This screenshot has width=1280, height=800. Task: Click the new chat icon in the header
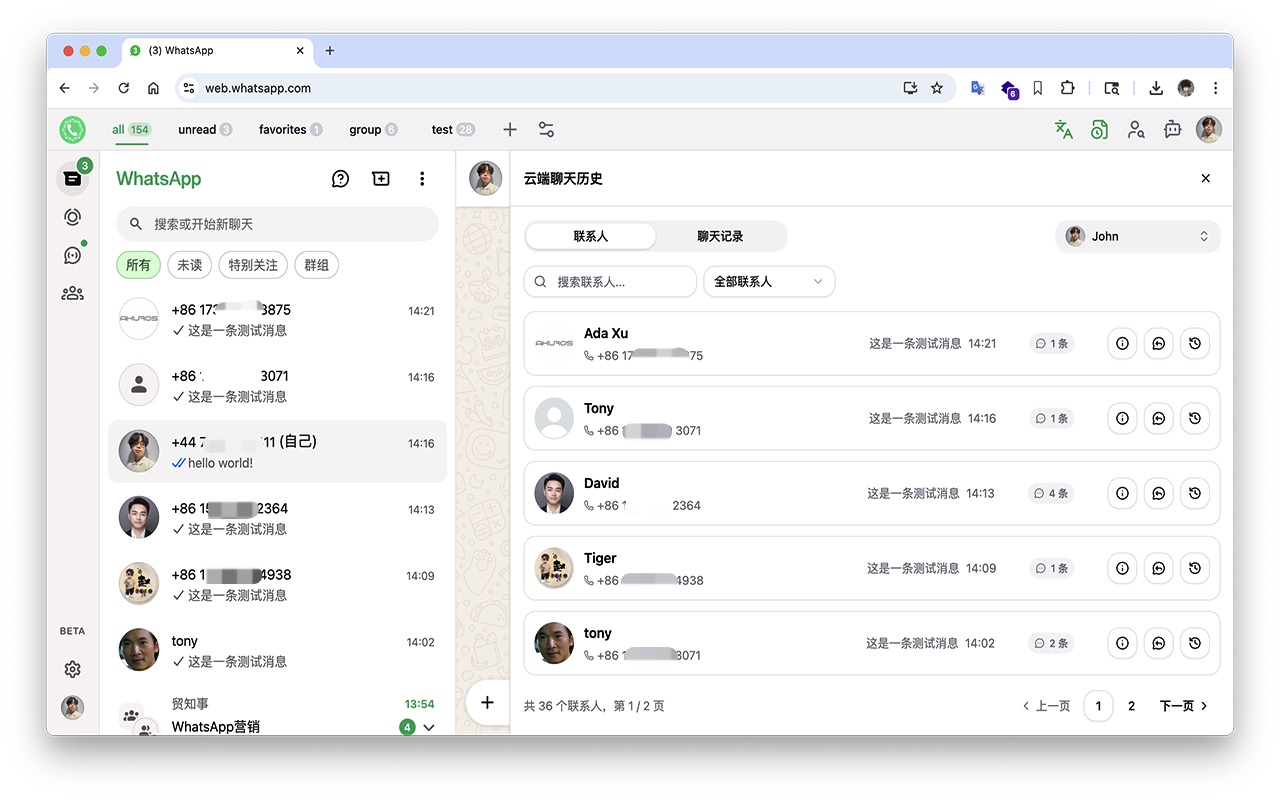(381, 179)
